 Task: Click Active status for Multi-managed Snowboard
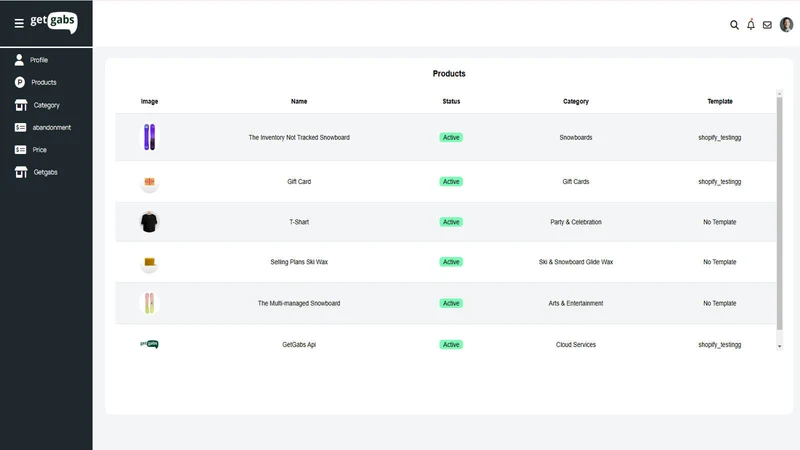(x=451, y=303)
